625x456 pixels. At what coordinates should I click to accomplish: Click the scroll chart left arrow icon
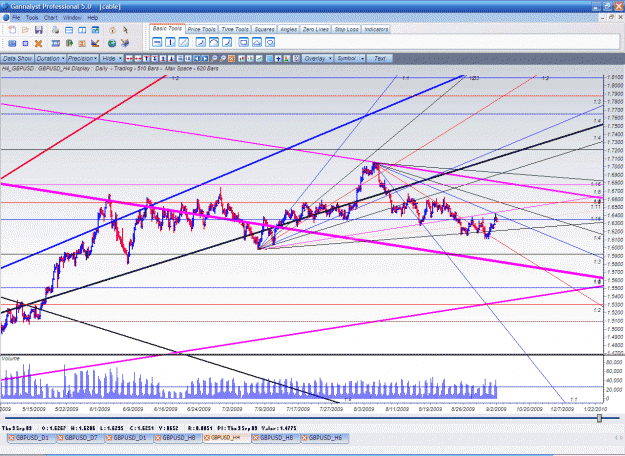(197, 59)
